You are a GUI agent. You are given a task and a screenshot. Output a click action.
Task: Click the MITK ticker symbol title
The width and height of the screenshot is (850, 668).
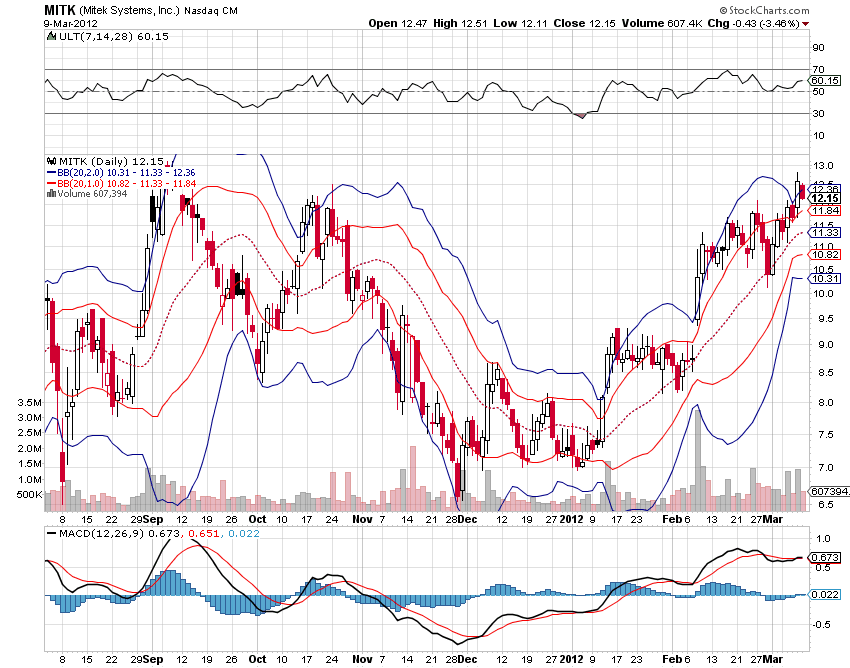point(60,10)
